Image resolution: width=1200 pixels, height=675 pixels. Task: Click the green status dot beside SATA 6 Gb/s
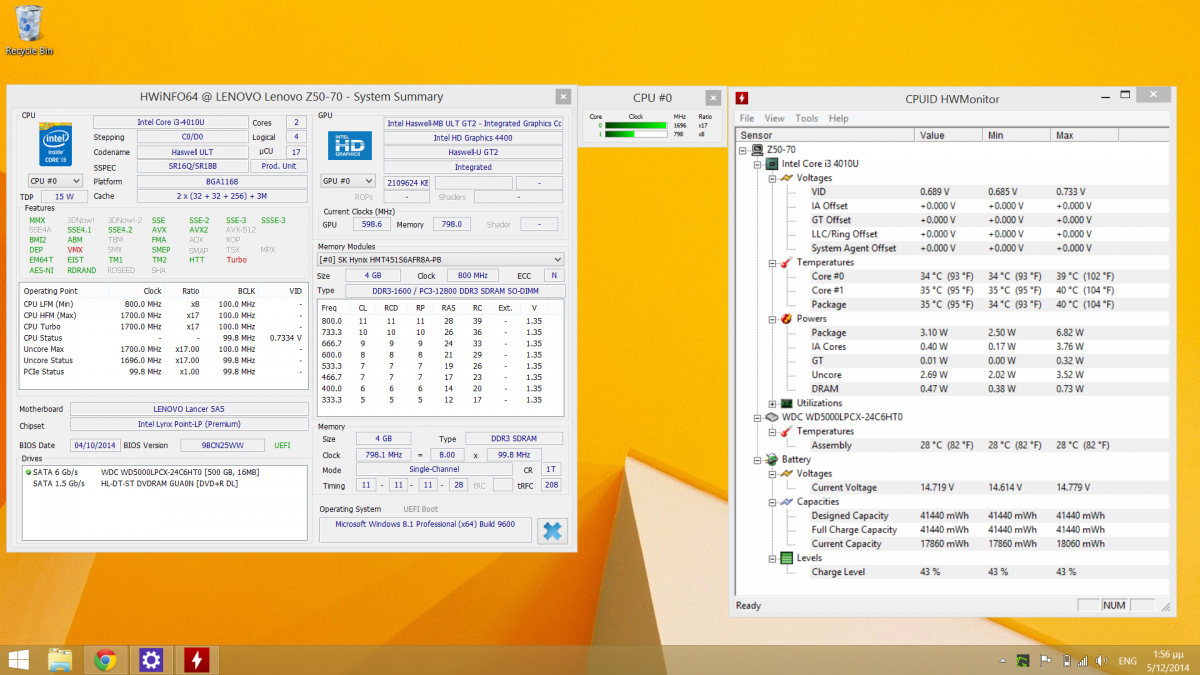(x=28, y=471)
